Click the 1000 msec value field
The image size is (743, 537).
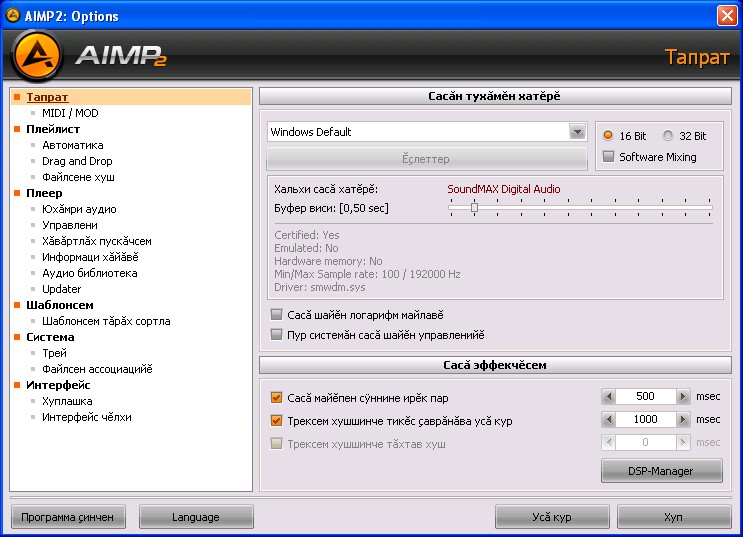pyautogui.click(x=645, y=419)
